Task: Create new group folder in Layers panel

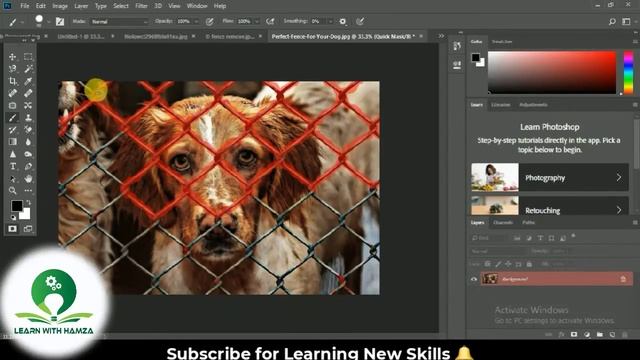Action: point(599,334)
